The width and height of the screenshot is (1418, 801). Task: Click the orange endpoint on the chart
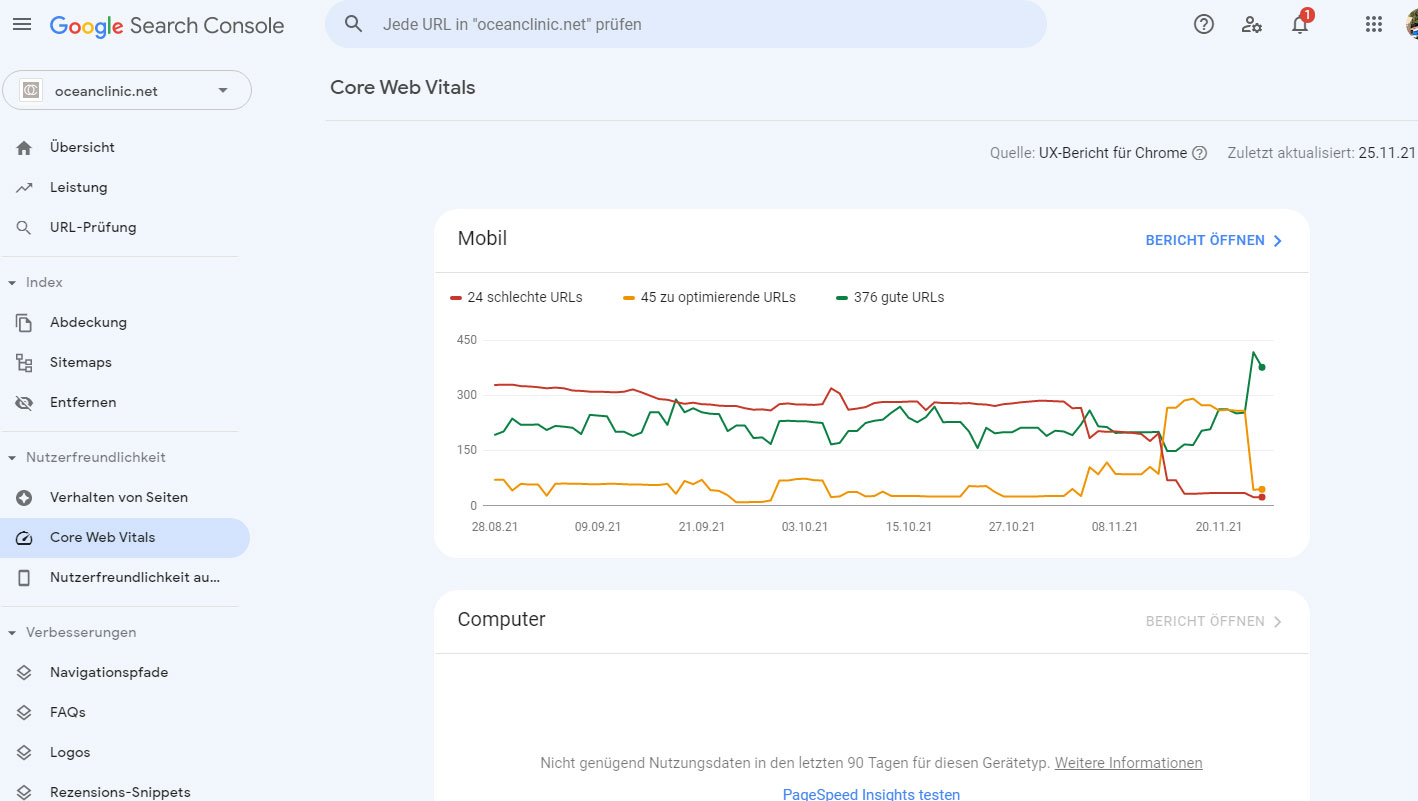(x=1262, y=489)
